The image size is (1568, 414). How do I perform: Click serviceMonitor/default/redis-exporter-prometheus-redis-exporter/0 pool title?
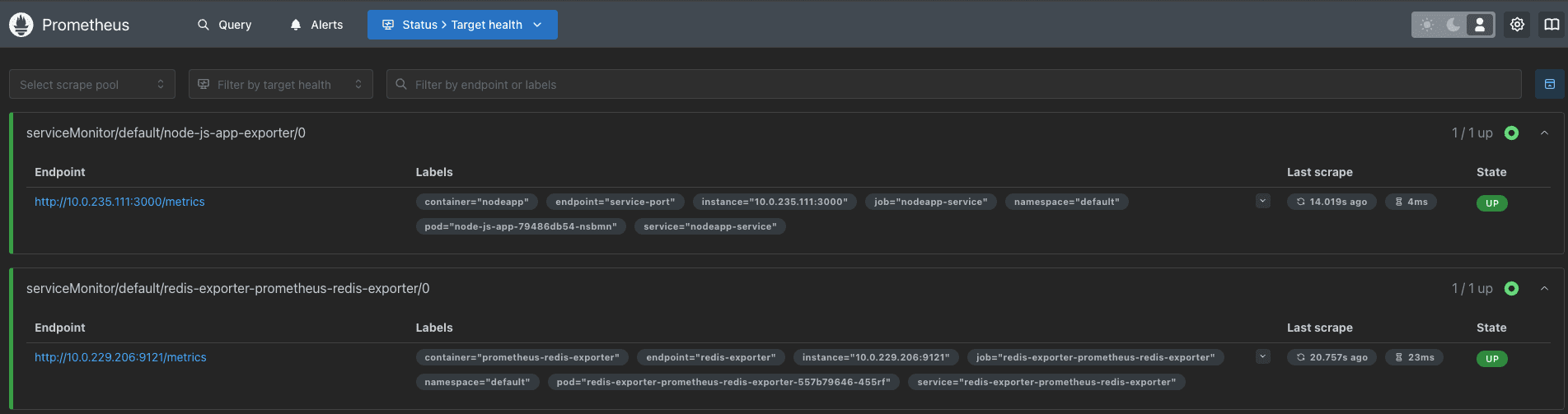(227, 288)
